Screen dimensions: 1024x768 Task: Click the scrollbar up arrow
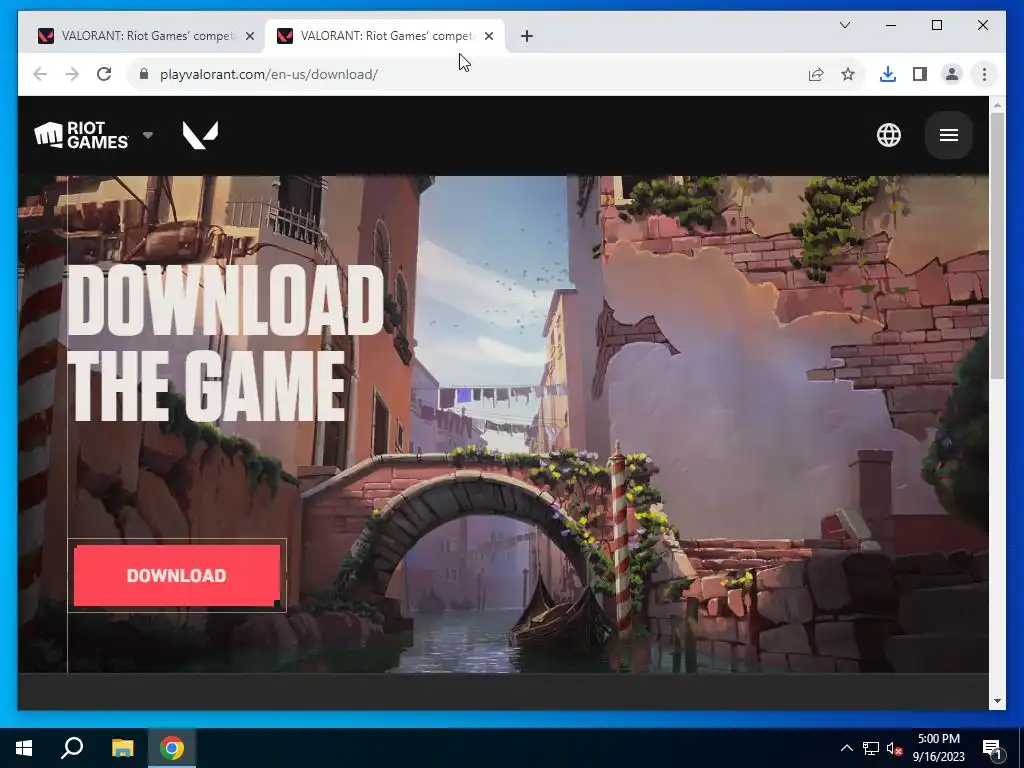[997, 104]
